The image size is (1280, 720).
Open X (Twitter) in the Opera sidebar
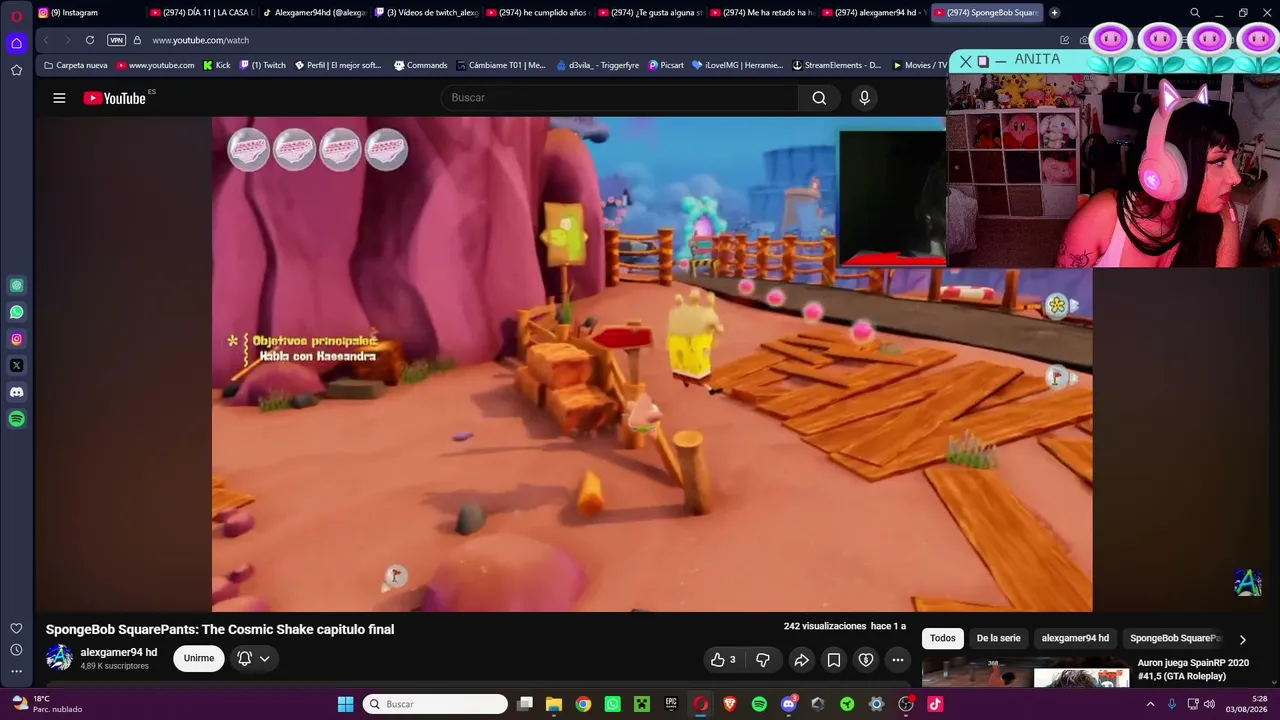[x=16, y=366]
